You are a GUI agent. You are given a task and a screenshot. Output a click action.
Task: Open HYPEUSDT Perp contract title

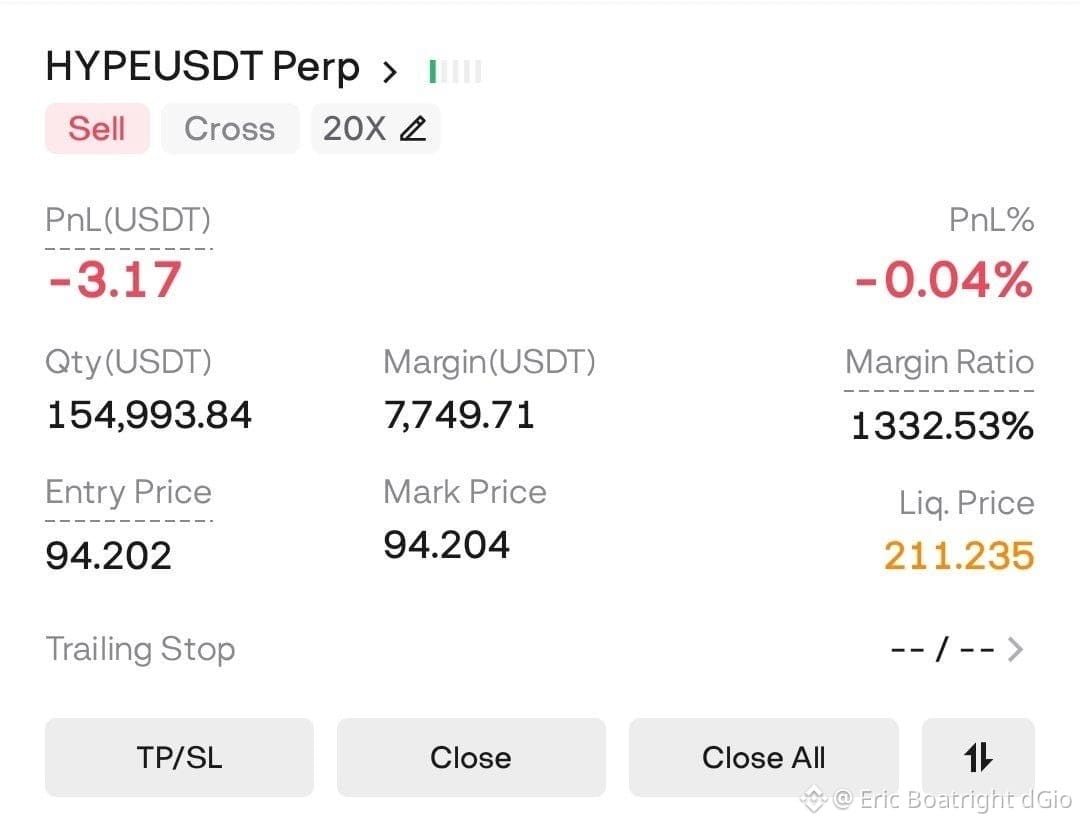click(x=202, y=68)
